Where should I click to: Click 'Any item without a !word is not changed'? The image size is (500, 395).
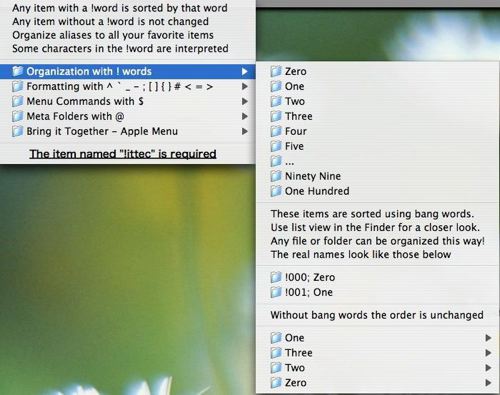(110, 22)
